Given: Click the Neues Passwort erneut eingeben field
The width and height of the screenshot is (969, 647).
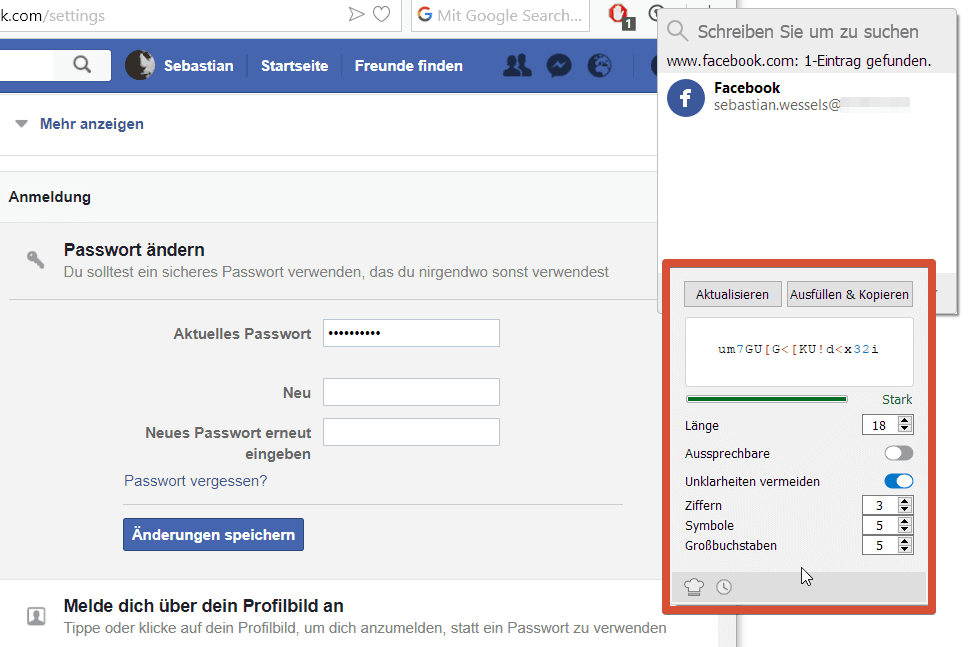Looking at the screenshot, I should point(411,432).
